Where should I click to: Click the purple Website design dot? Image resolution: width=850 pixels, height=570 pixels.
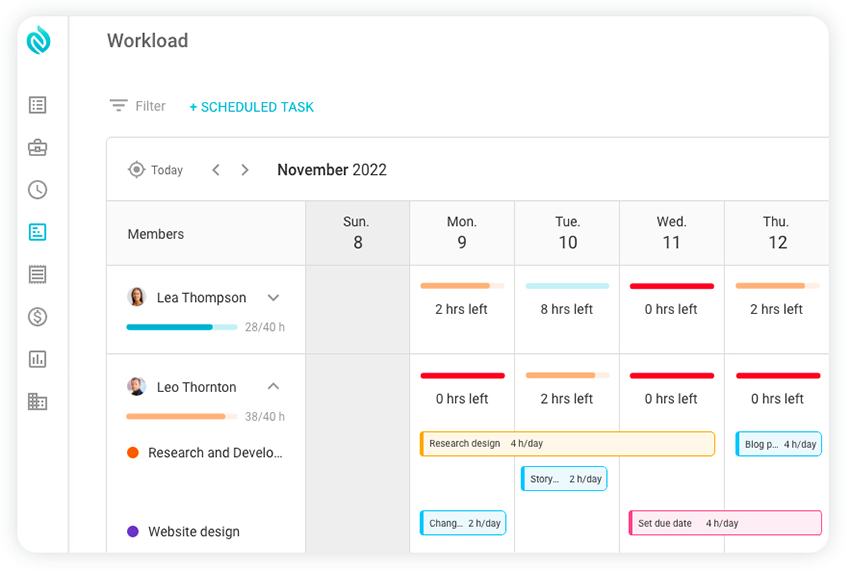[x=133, y=531]
